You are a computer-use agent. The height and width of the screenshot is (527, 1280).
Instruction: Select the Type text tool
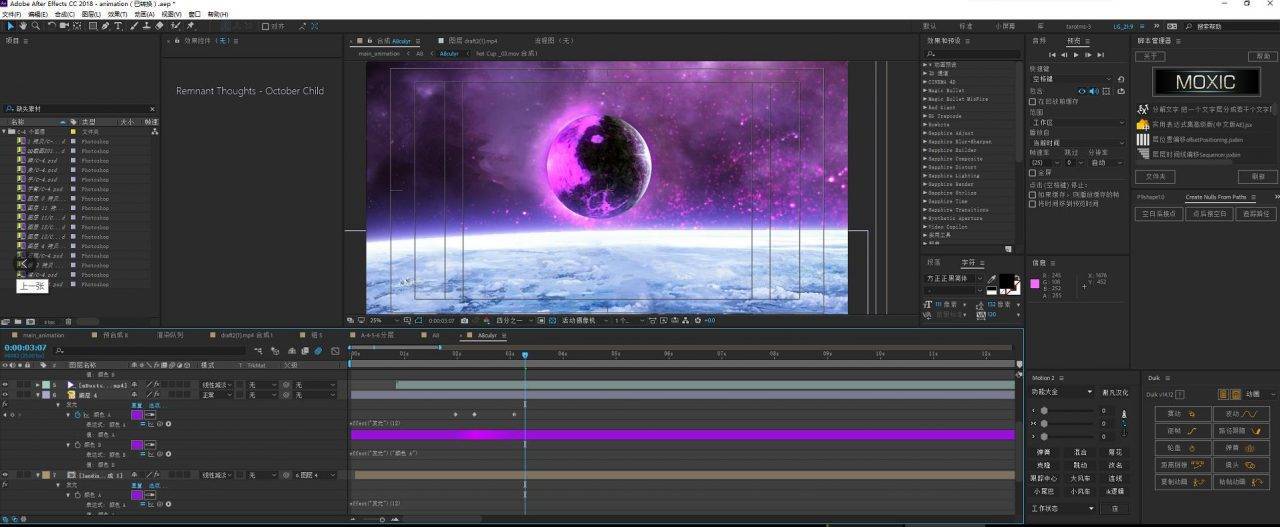pyautogui.click(x=117, y=26)
